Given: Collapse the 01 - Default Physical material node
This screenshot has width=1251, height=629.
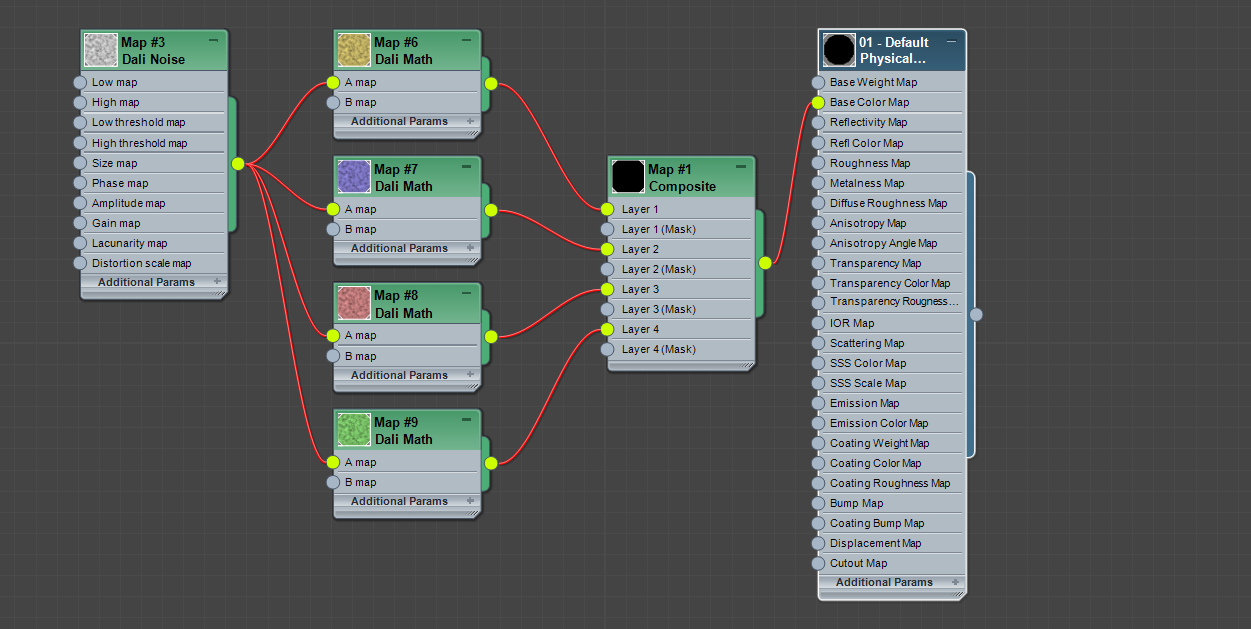Looking at the screenshot, I should pyautogui.click(x=951, y=41).
